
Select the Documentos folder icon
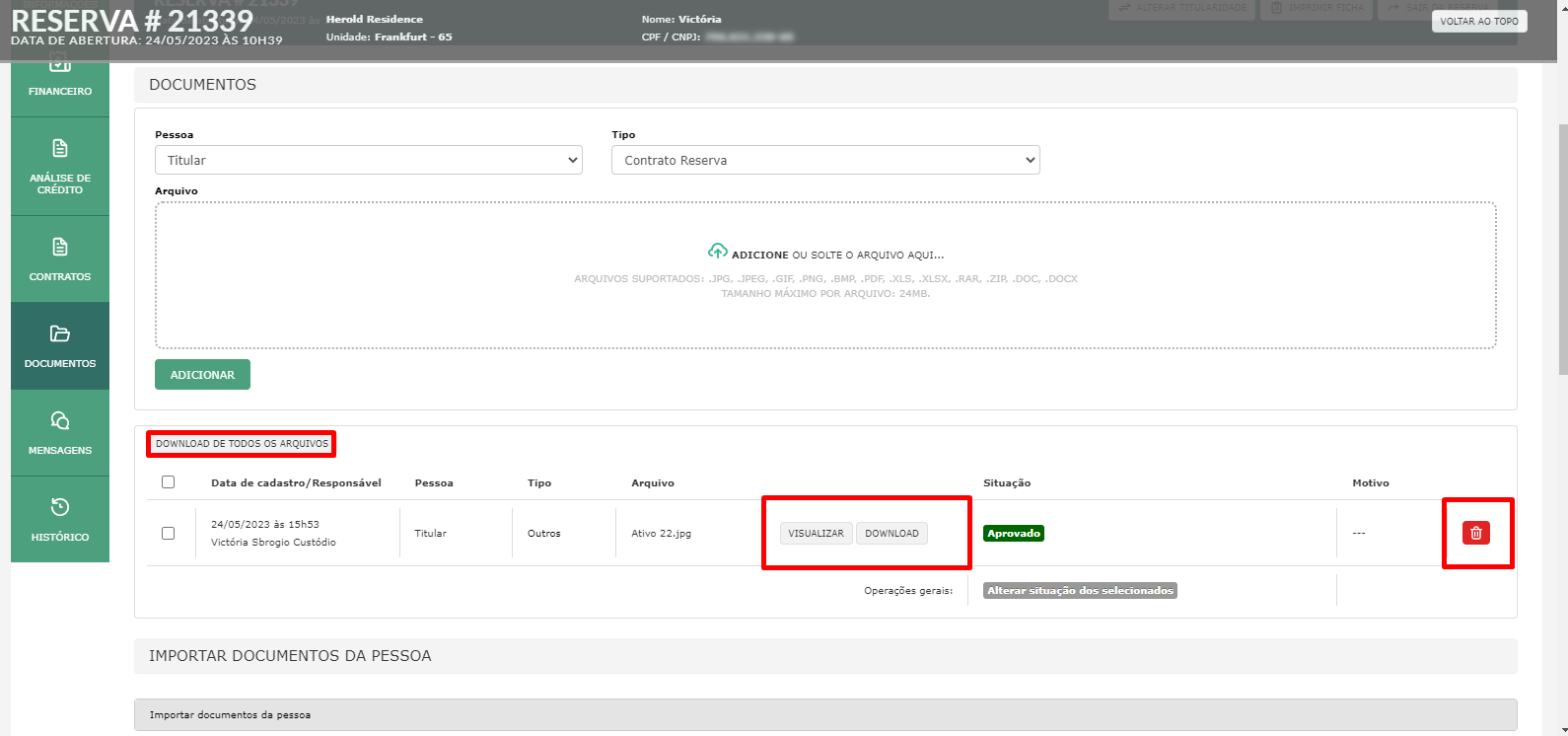point(60,333)
